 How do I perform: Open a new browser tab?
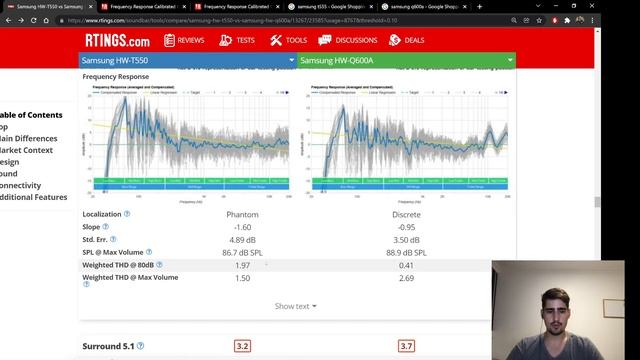[480, 7]
